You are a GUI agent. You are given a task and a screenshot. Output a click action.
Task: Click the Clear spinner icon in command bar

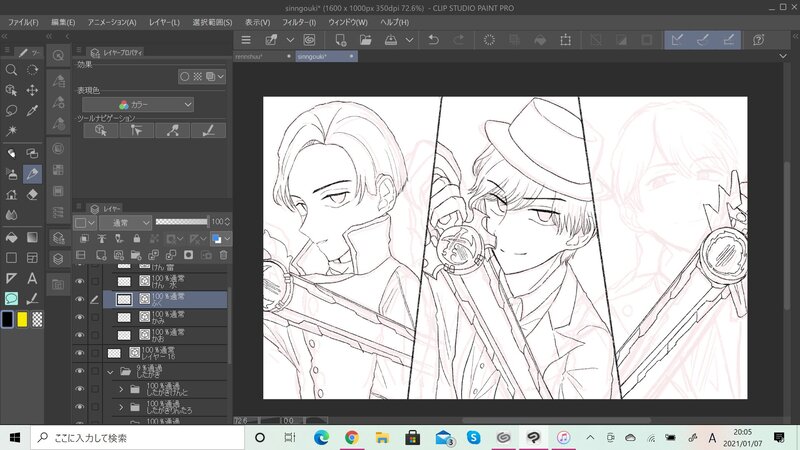489,40
